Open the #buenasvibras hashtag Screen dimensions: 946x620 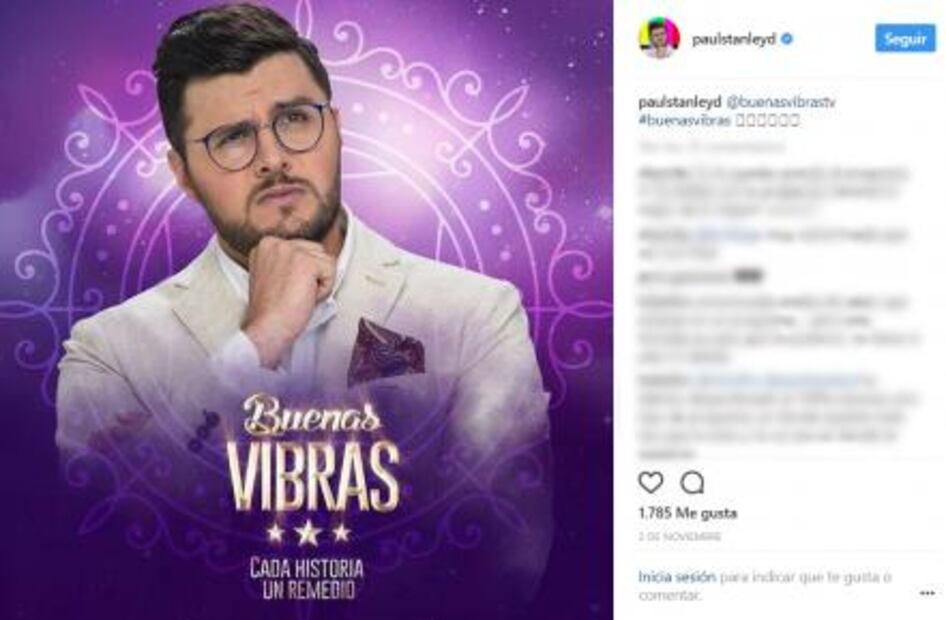(684, 120)
